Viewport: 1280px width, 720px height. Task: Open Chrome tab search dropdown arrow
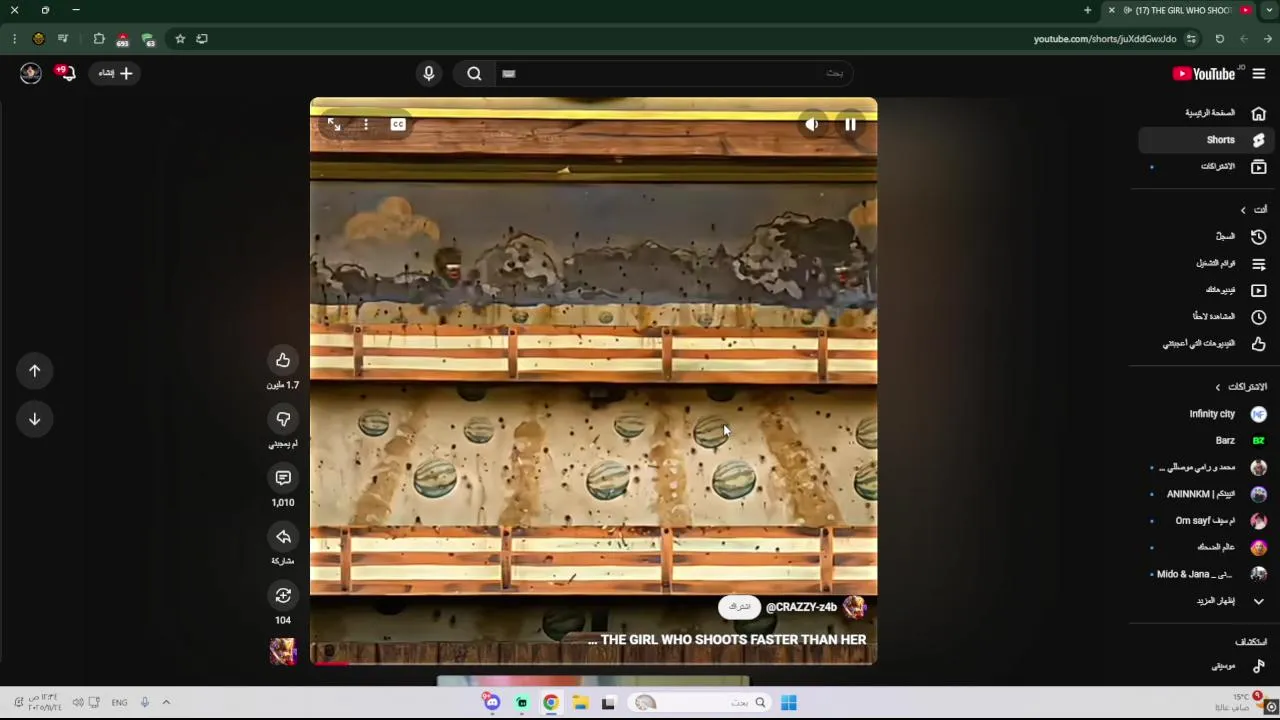point(1270,10)
